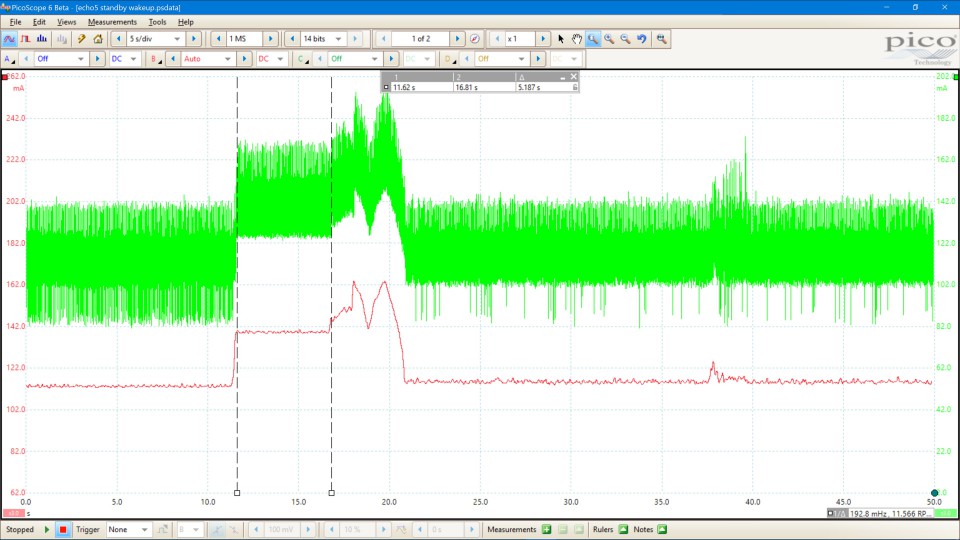Add a measurement with the plus button
Image resolution: width=960 pixels, height=540 pixels.
coord(546,529)
